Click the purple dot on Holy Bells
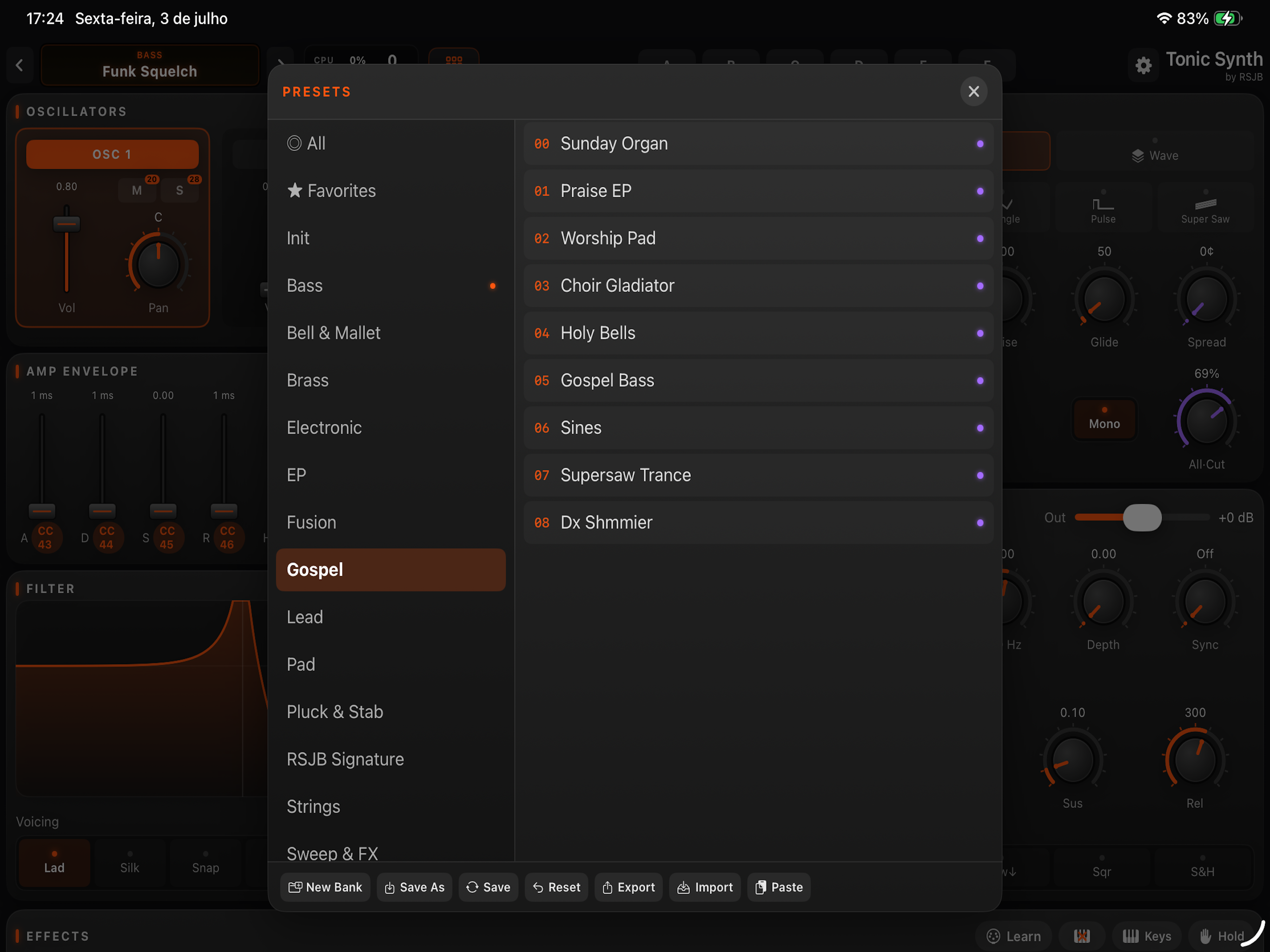Screen dimensions: 1270x952 (979, 333)
